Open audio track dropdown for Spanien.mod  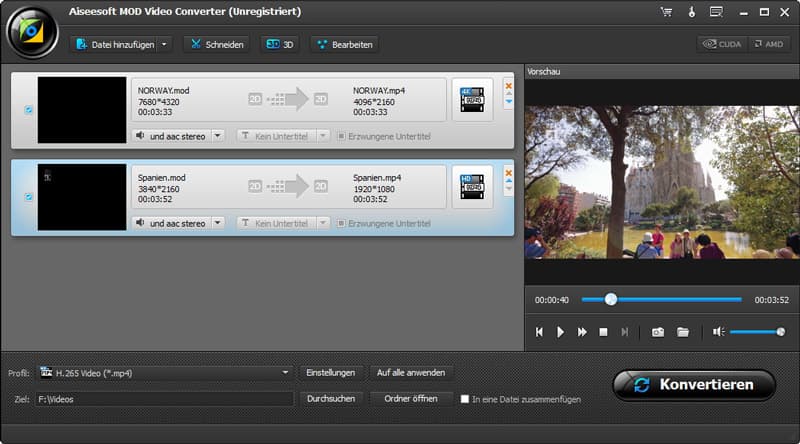tap(218, 224)
